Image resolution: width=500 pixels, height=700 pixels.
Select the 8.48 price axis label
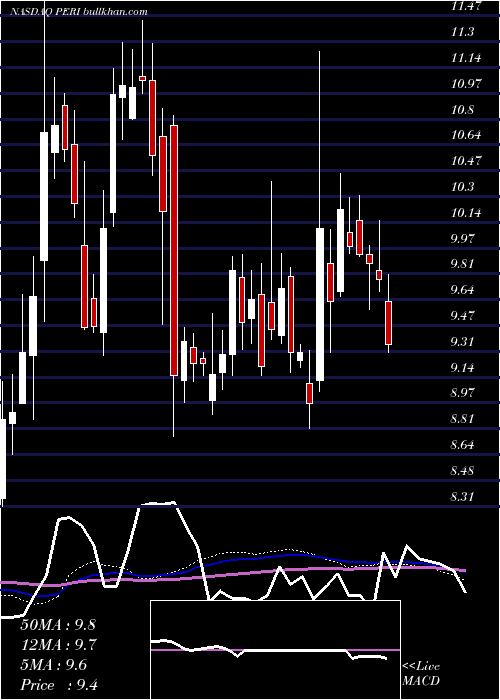click(464, 471)
